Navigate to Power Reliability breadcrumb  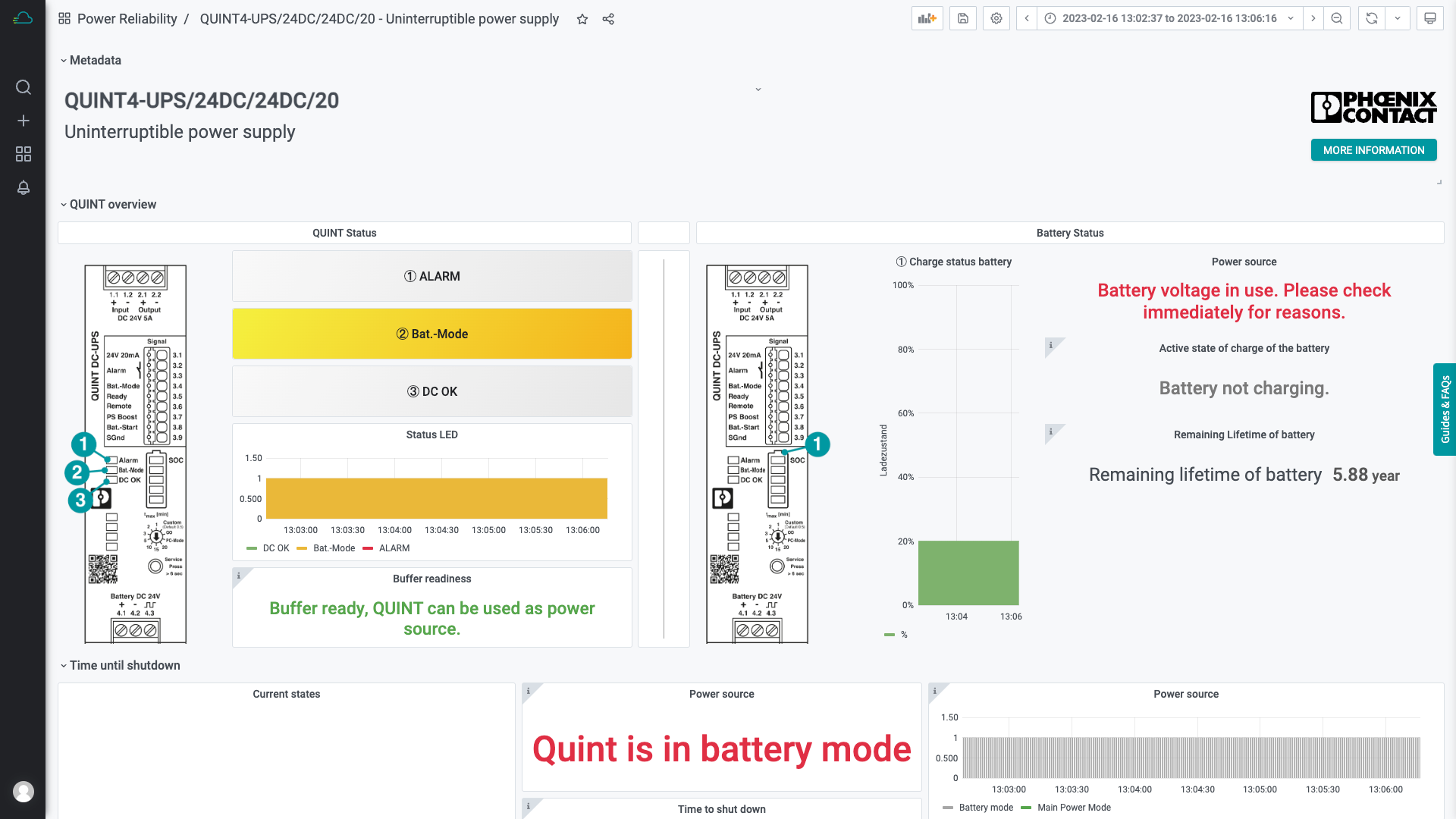[127, 19]
